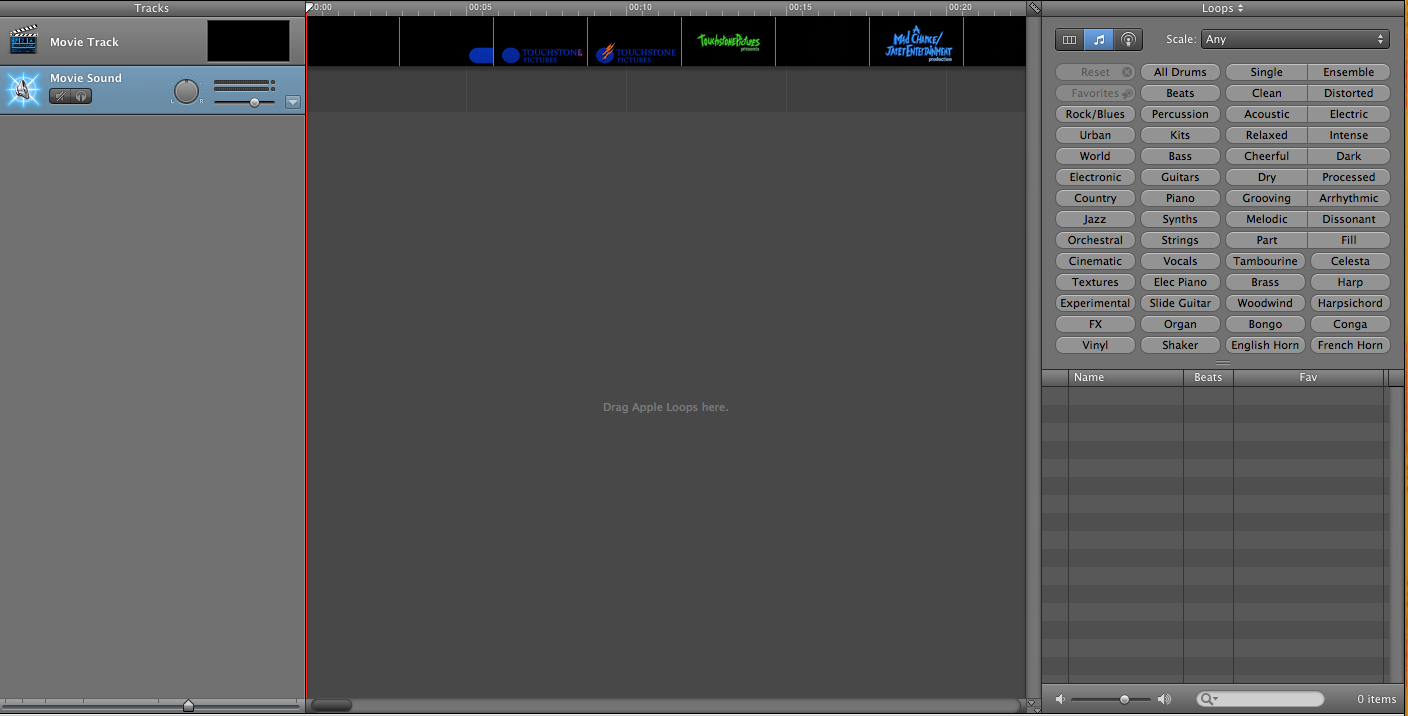The image size is (1408, 716).
Task: Select the Urban genre button
Action: [x=1095, y=135]
